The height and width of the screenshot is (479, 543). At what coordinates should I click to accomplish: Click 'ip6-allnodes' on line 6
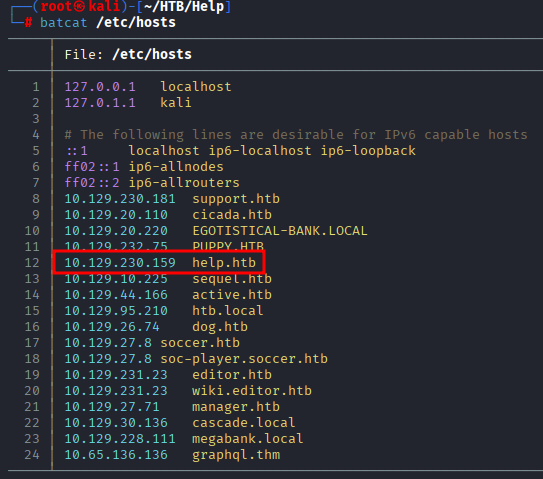pyautogui.click(x=176, y=167)
